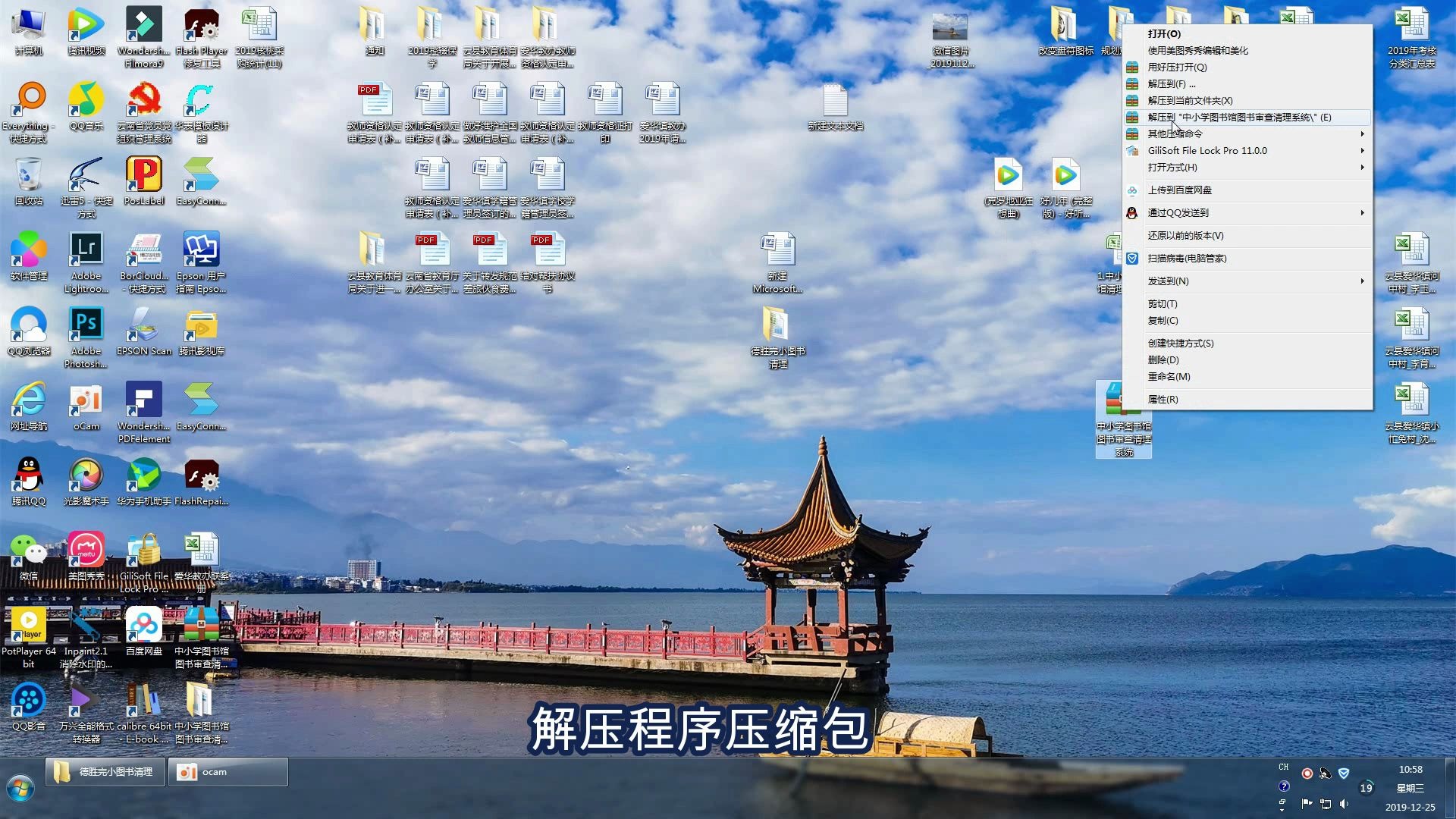Expand 打开方式(H) submenu

(1247, 168)
